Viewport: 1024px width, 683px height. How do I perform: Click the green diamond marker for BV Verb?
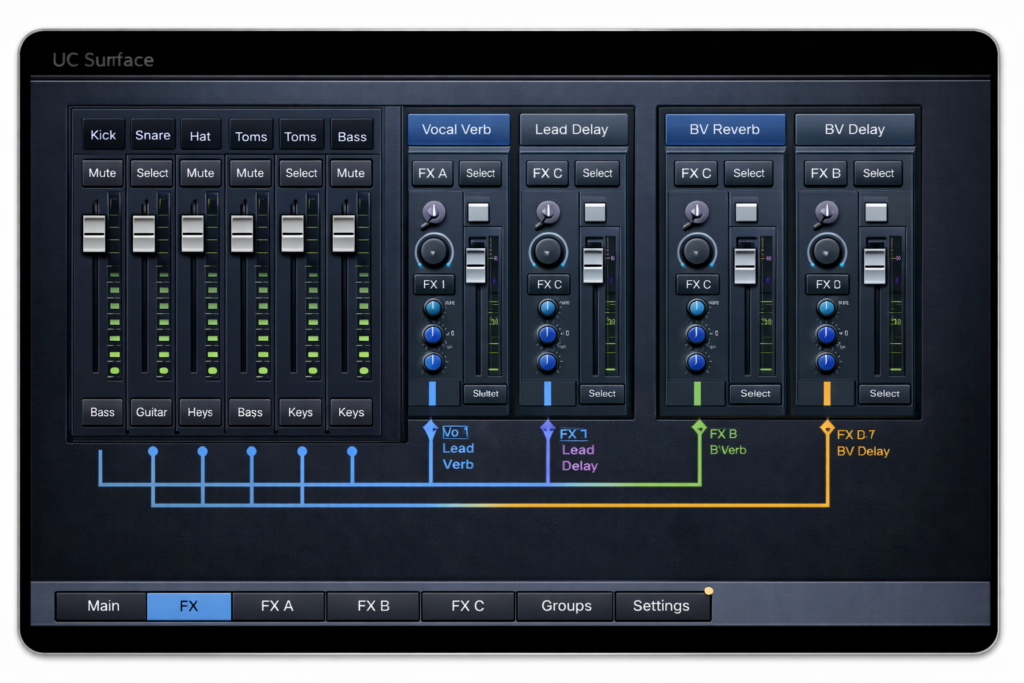(697, 427)
